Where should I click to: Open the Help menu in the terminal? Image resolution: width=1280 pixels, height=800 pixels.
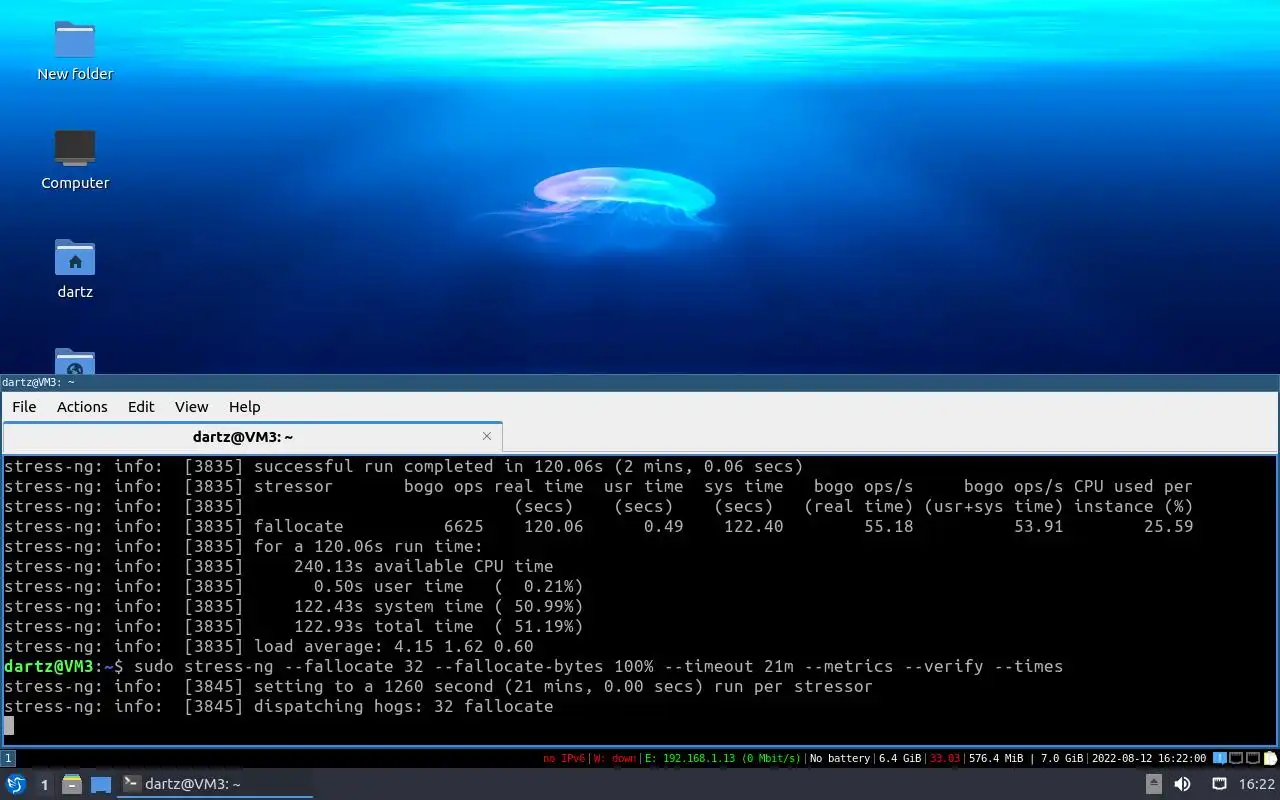click(244, 407)
